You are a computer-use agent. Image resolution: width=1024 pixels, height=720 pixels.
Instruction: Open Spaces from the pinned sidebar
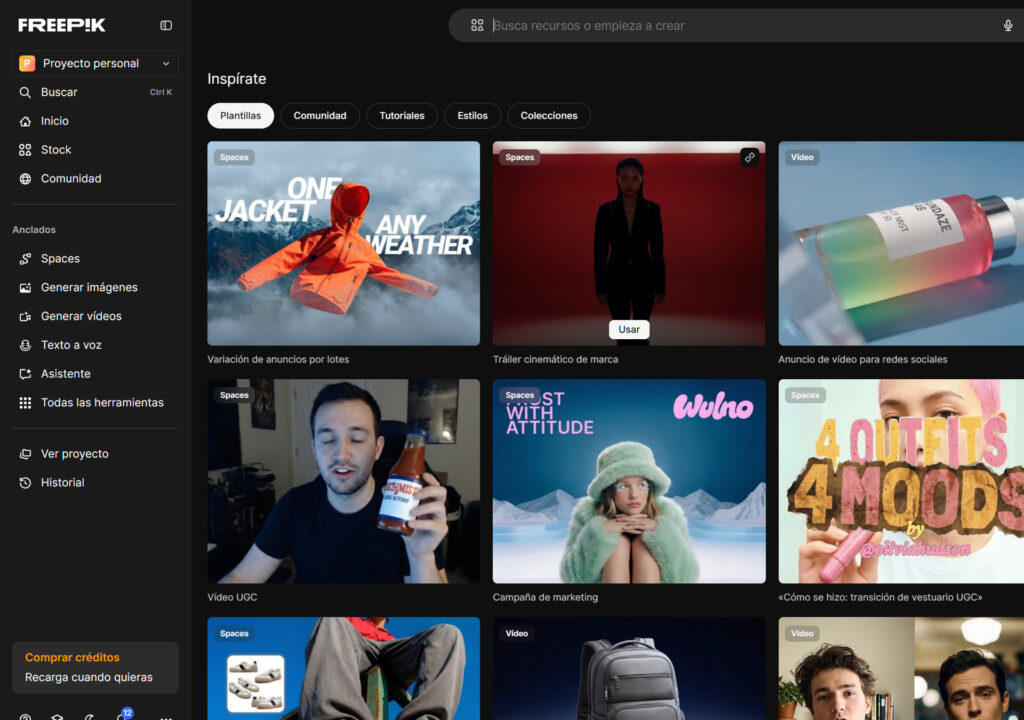tap(60, 258)
